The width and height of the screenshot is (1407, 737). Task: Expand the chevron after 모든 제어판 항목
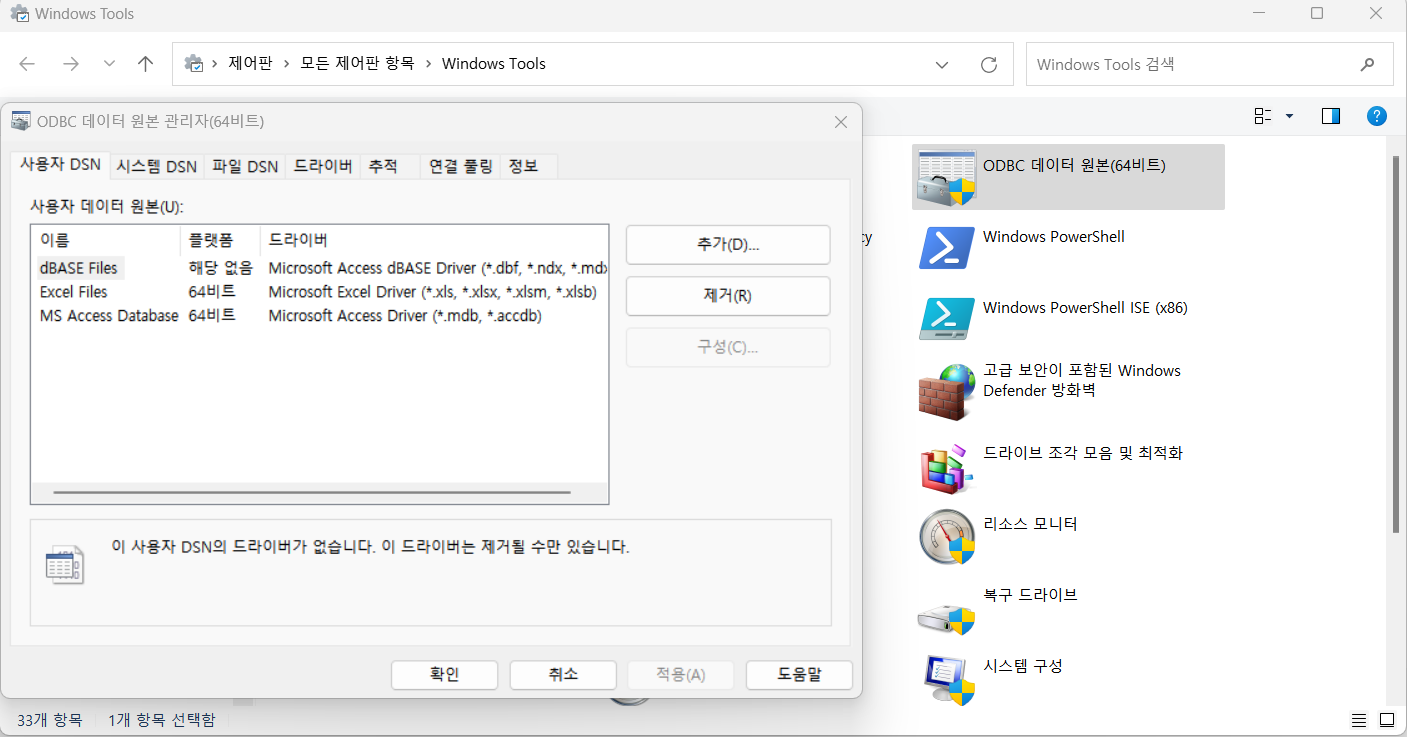coord(427,64)
